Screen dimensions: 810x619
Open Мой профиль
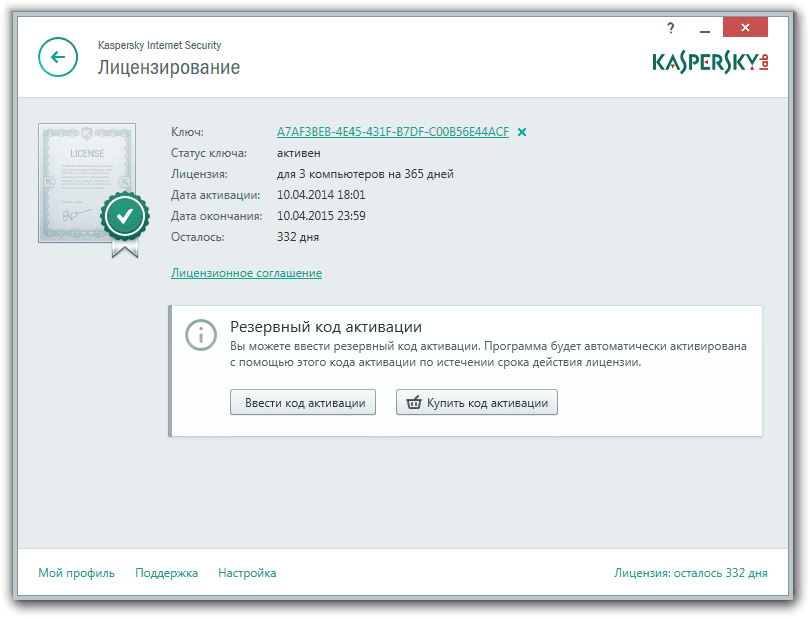click(x=76, y=573)
